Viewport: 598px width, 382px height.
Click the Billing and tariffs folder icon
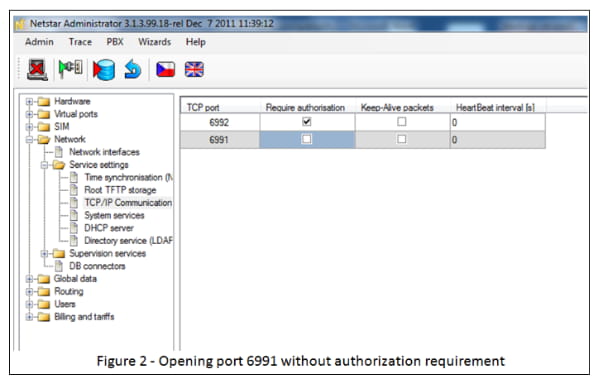click(x=44, y=316)
